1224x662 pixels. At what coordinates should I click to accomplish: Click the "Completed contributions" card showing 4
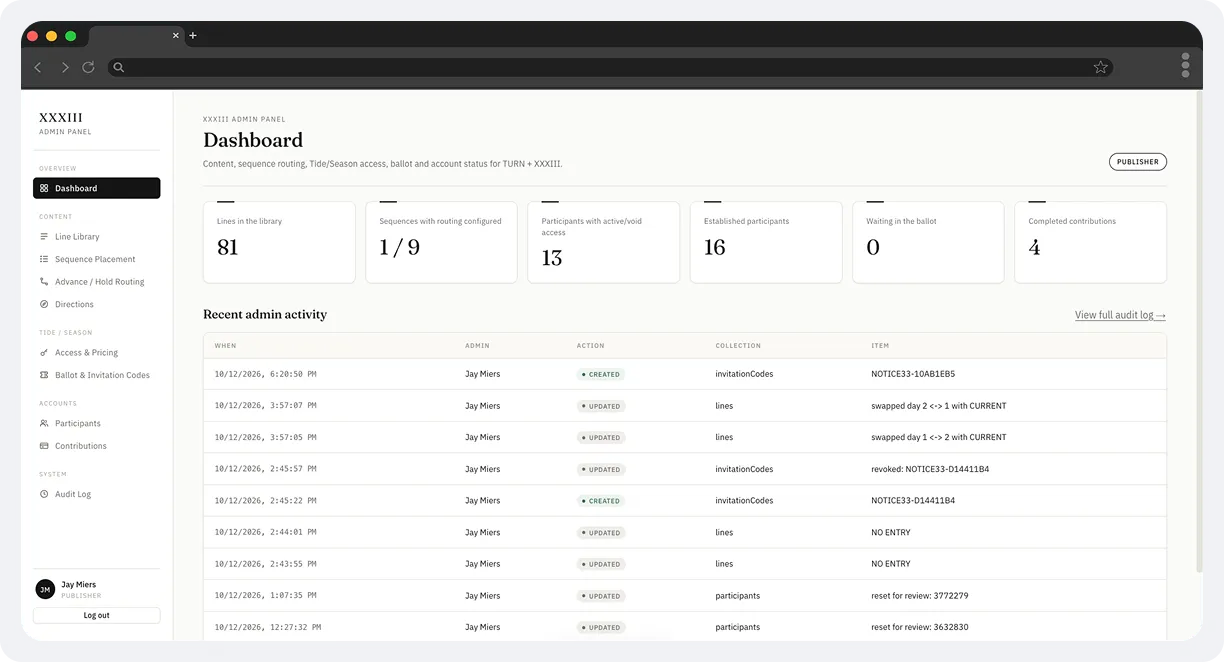1090,242
